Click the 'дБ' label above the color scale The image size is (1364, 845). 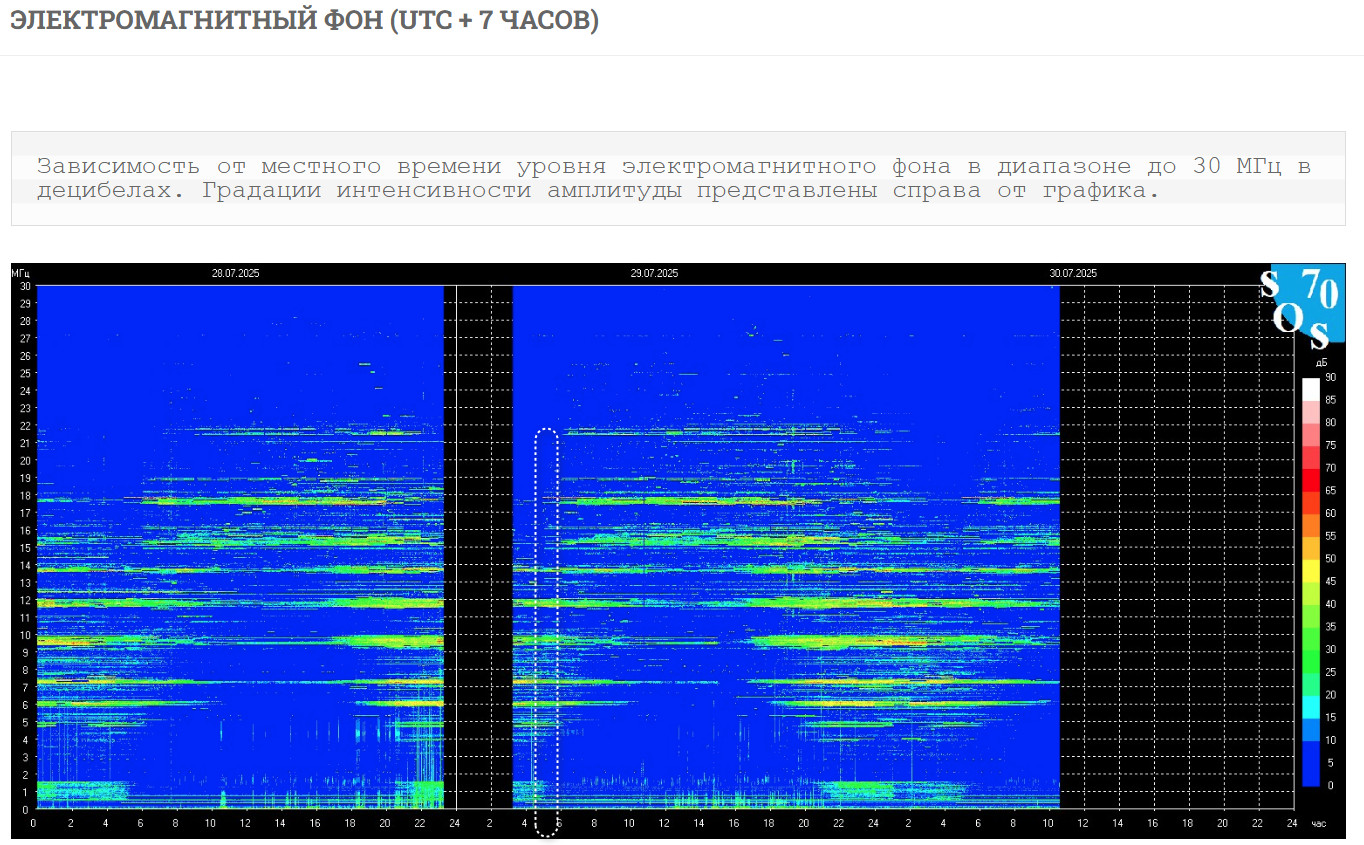tap(1320, 362)
